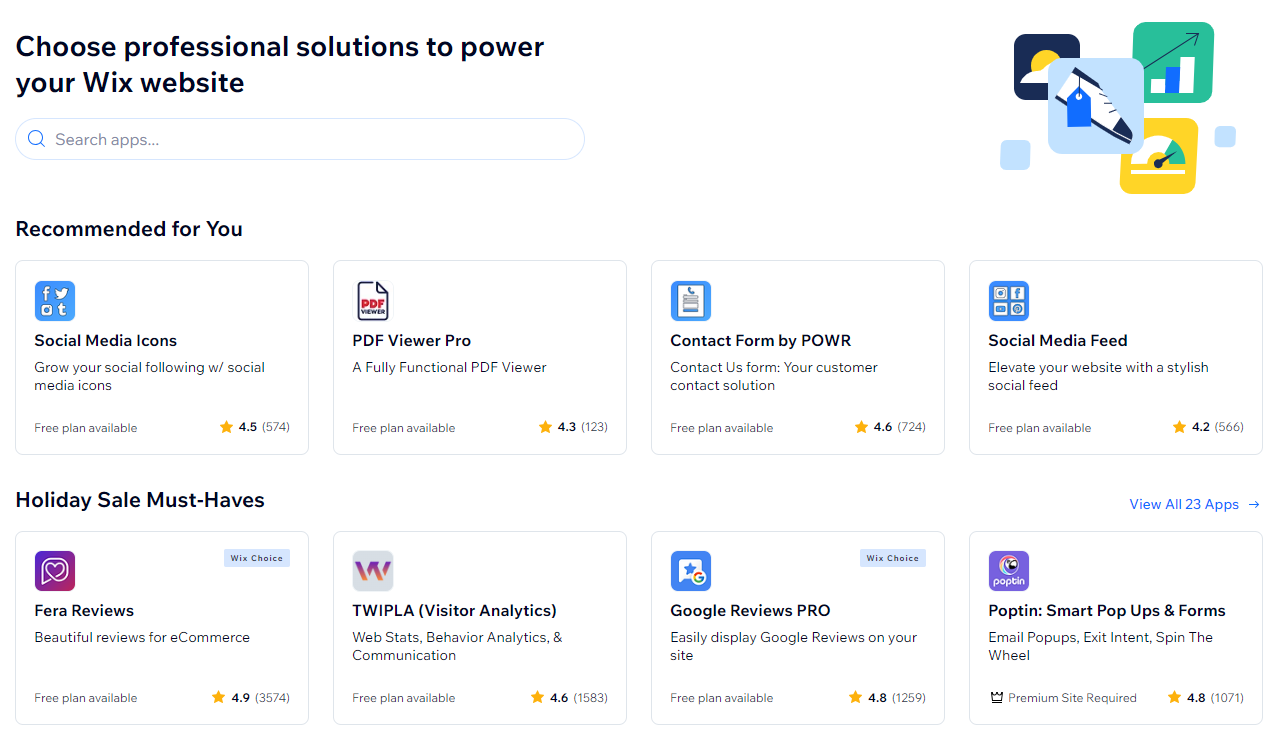The image size is (1273, 738).
Task: Click inside the Search apps field
Action: pyautogui.click(x=300, y=138)
